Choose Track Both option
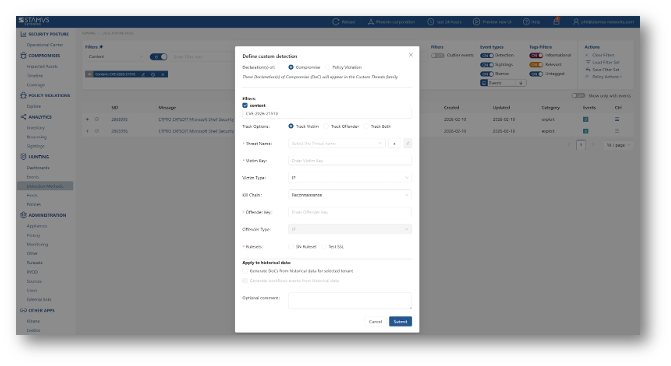The width and height of the screenshot is (671, 366). pos(366,126)
